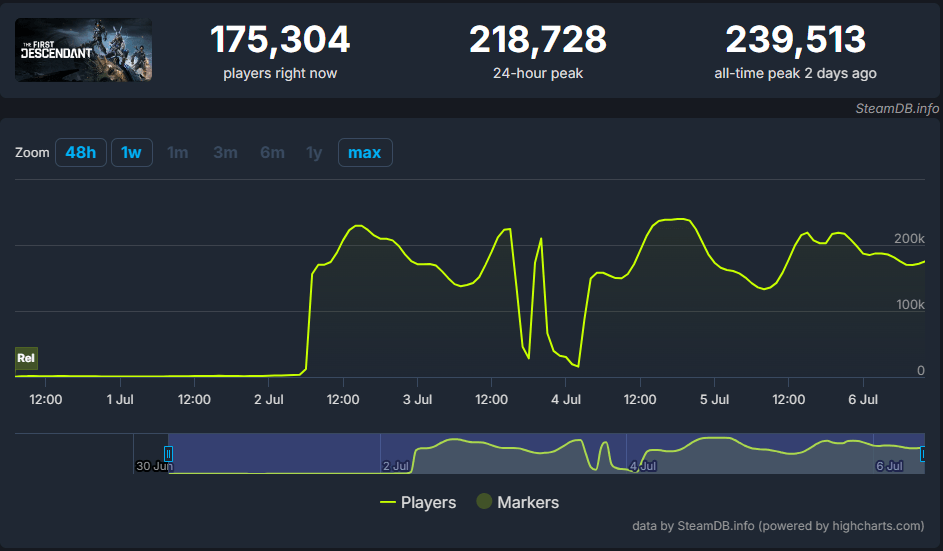Click the 218,728 24-hour peak figure

(537, 40)
